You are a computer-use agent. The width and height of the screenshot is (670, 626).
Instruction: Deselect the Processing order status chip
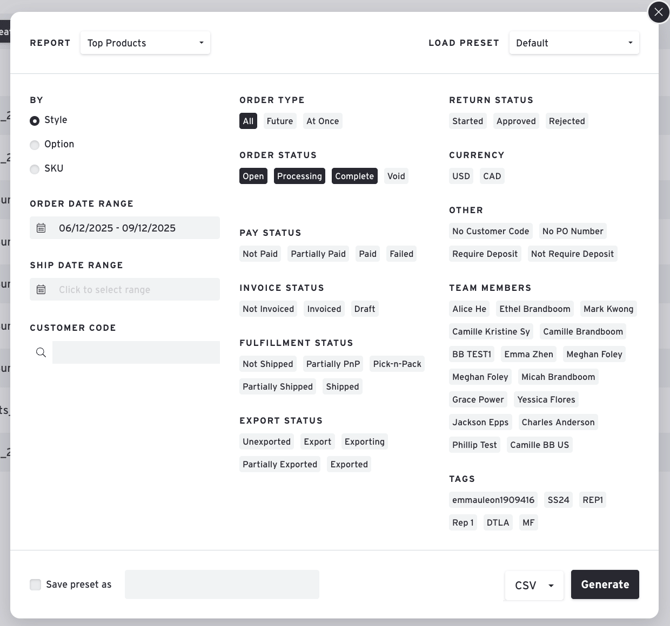[300, 176]
